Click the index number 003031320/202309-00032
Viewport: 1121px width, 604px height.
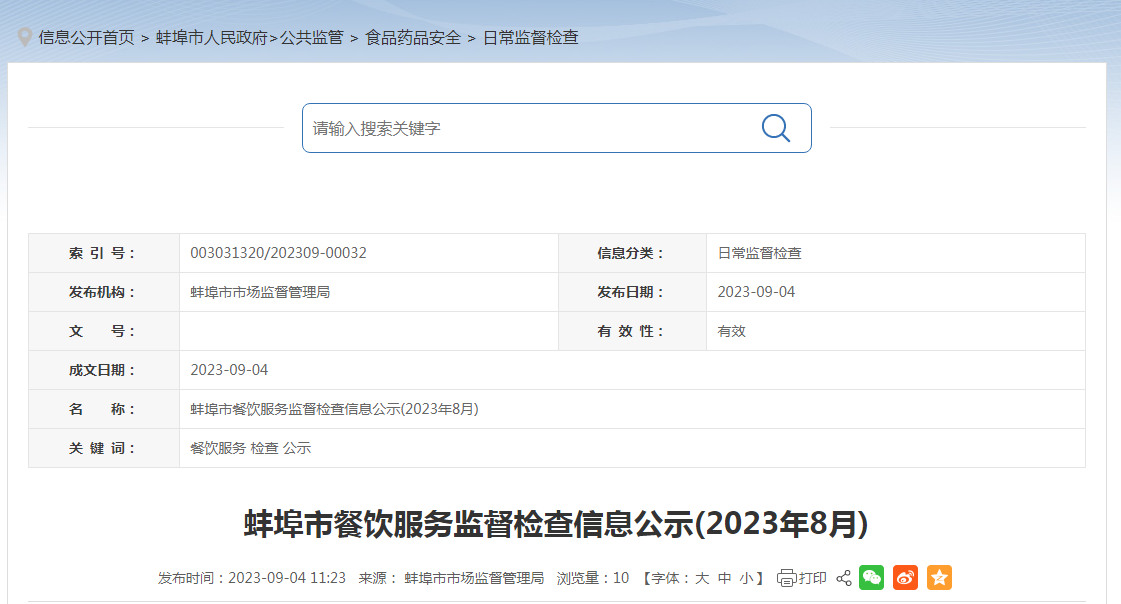coord(278,253)
